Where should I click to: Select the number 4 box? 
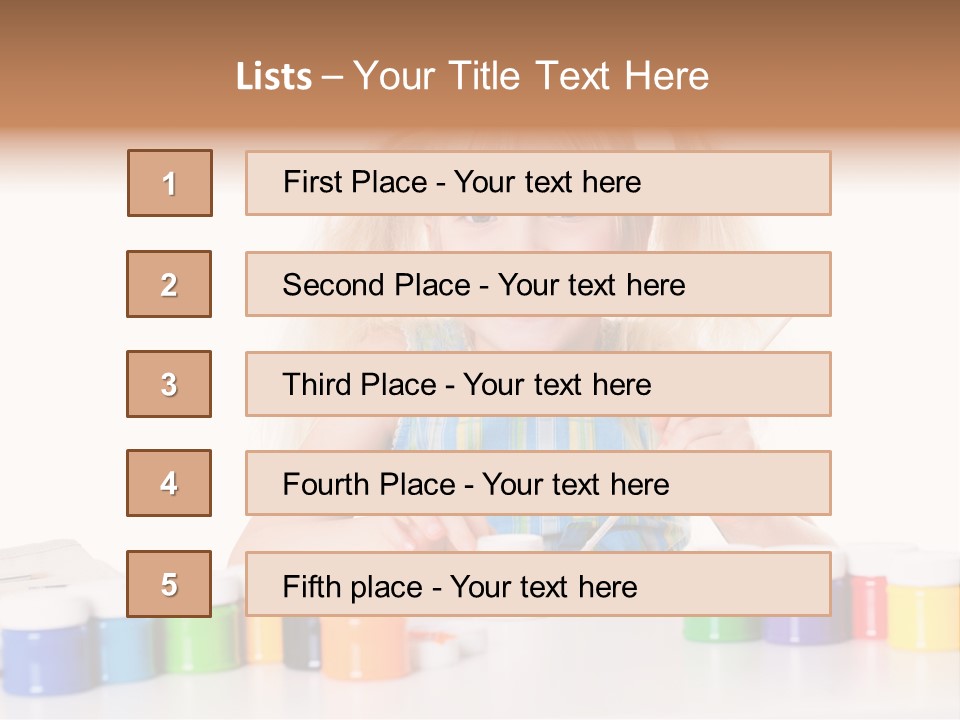pyautogui.click(x=169, y=483)
